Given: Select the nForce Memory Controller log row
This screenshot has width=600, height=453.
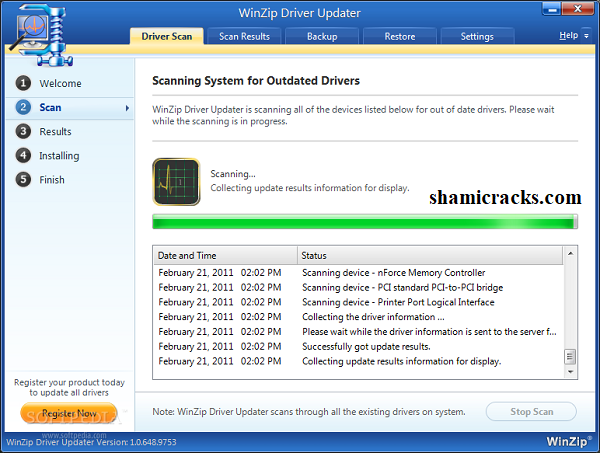Looking at the screenshot, I should tap(359, 273).
